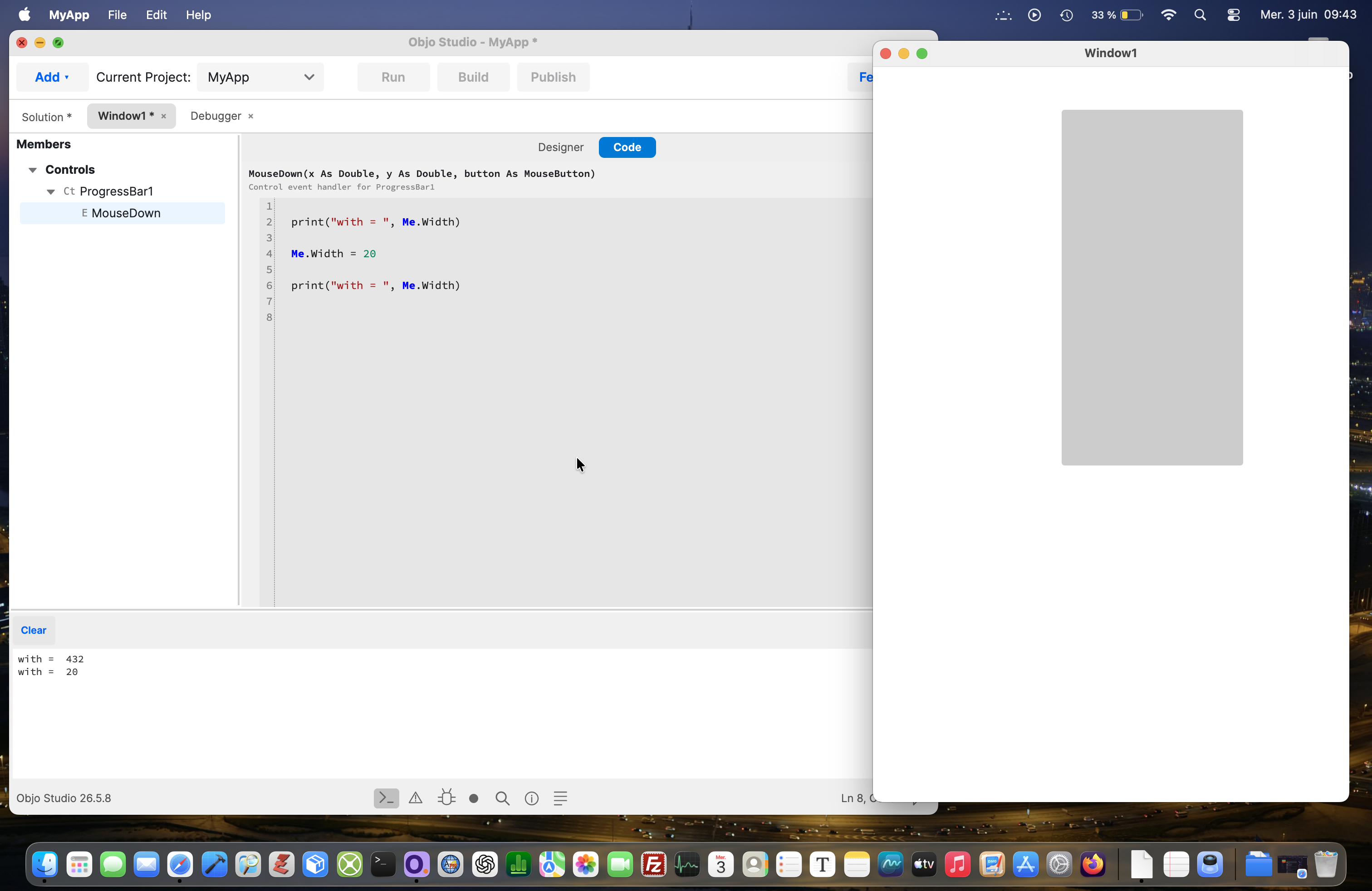Click line number 8 in the editor gutter
1372x891 pixels.
coord(269,318)
